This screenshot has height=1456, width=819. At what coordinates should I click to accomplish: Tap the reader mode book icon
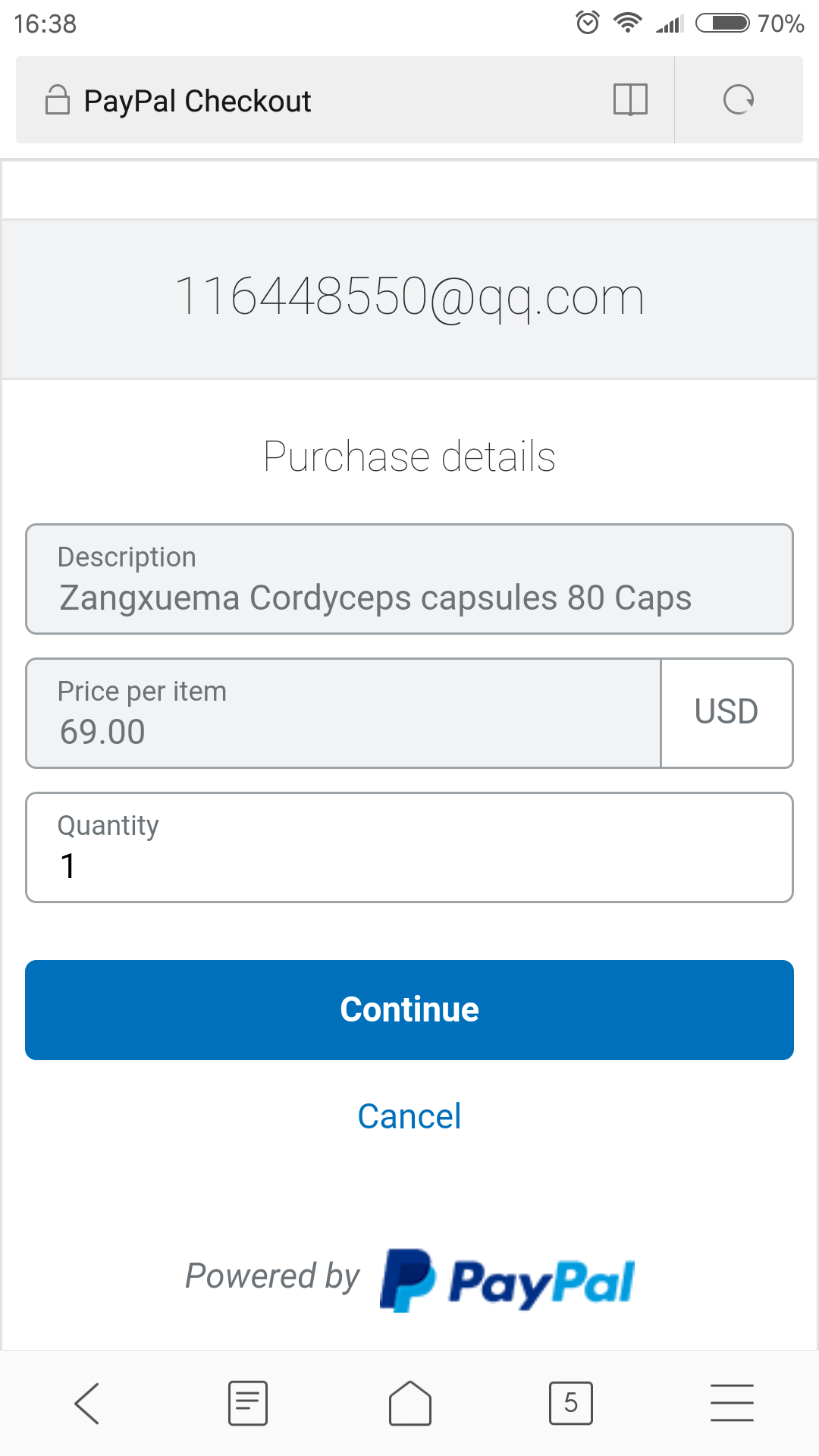tap(630, 99)
